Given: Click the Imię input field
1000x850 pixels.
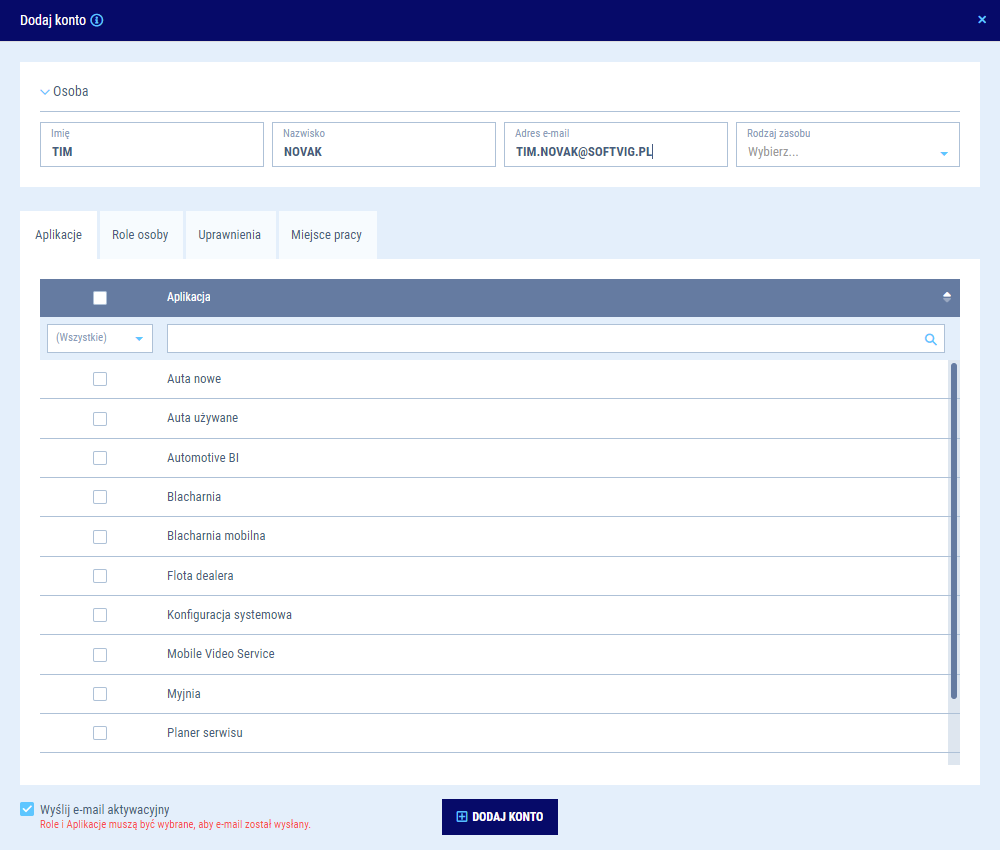Looking at the screenshot, I should [x=152, y=151].
